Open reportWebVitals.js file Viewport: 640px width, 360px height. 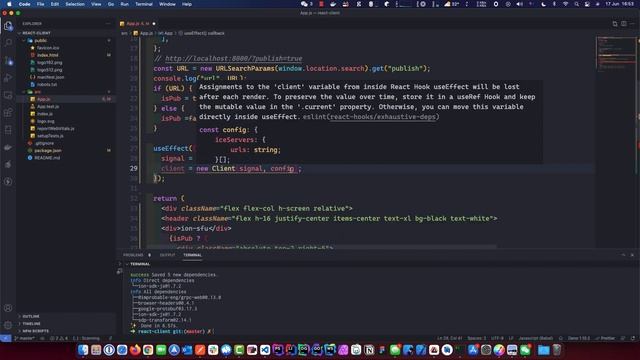(x=56, y=129)
